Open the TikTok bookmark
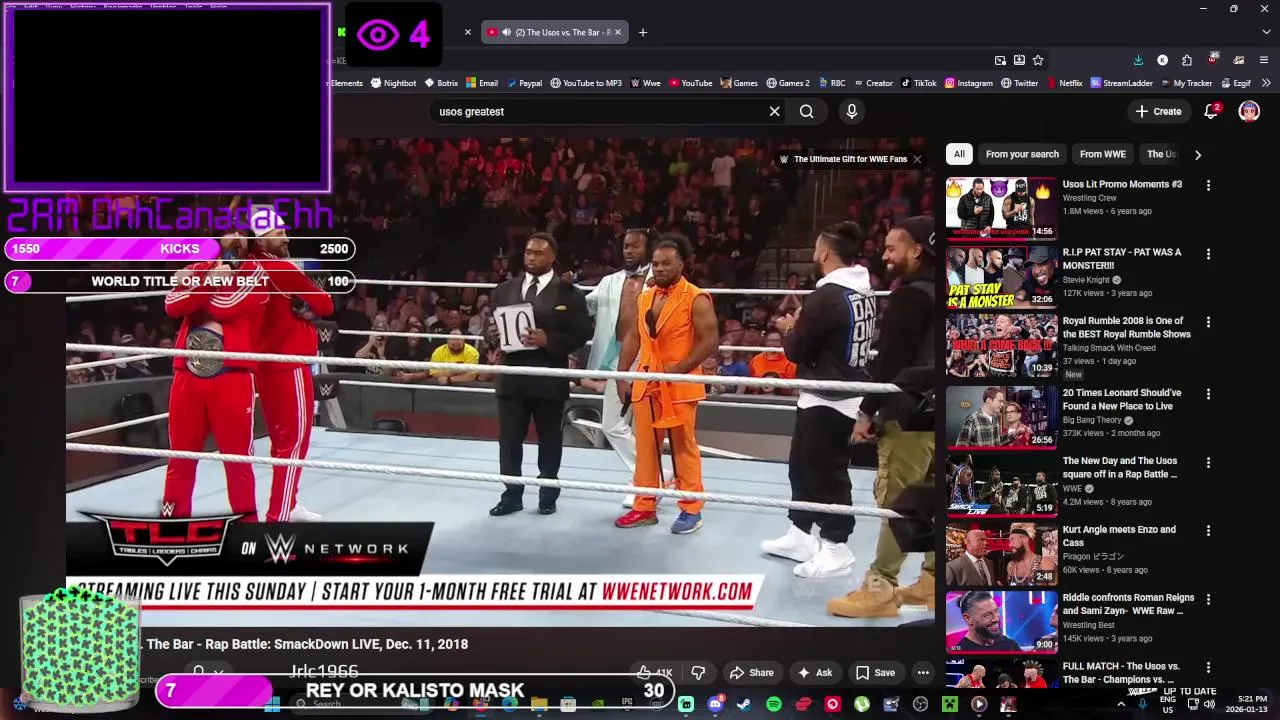Viewport: 1280px width, 720px height. point(918,83)
